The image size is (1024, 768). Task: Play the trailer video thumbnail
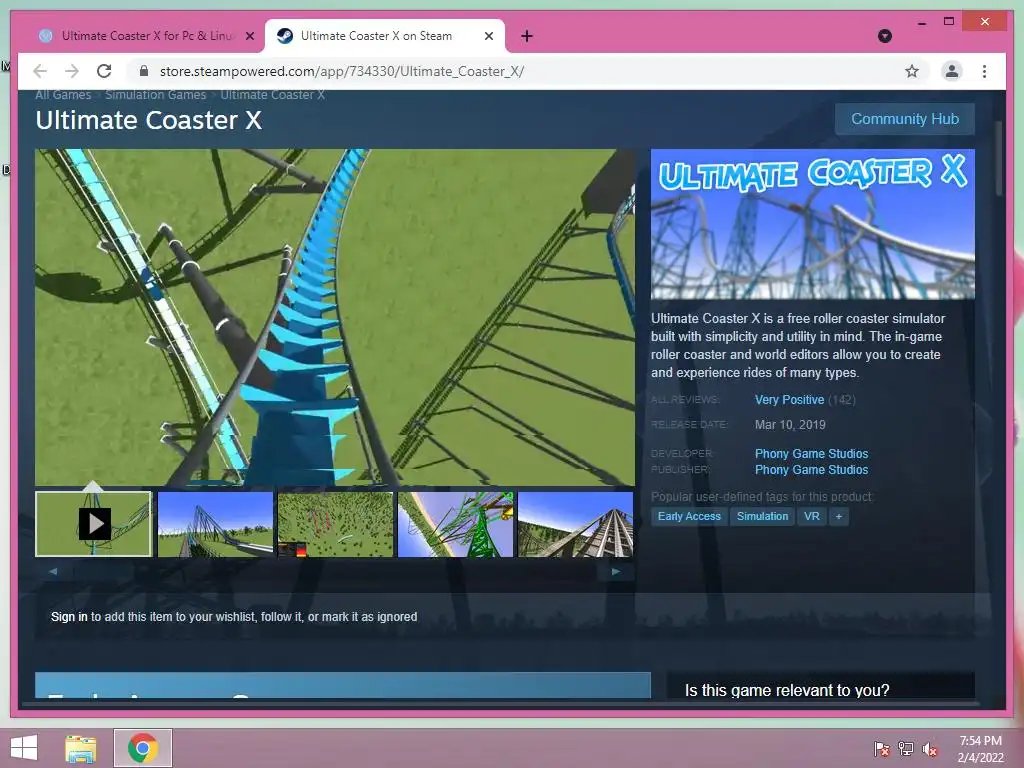(x=93, y=524)
